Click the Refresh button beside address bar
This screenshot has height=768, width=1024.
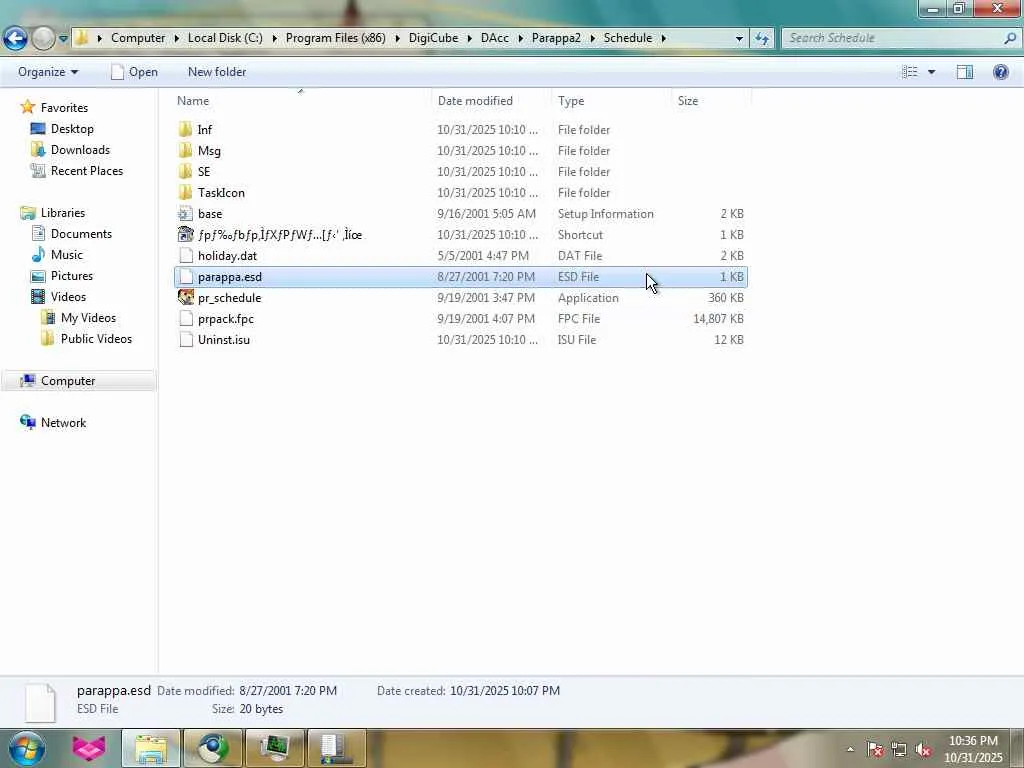[761, 38]
